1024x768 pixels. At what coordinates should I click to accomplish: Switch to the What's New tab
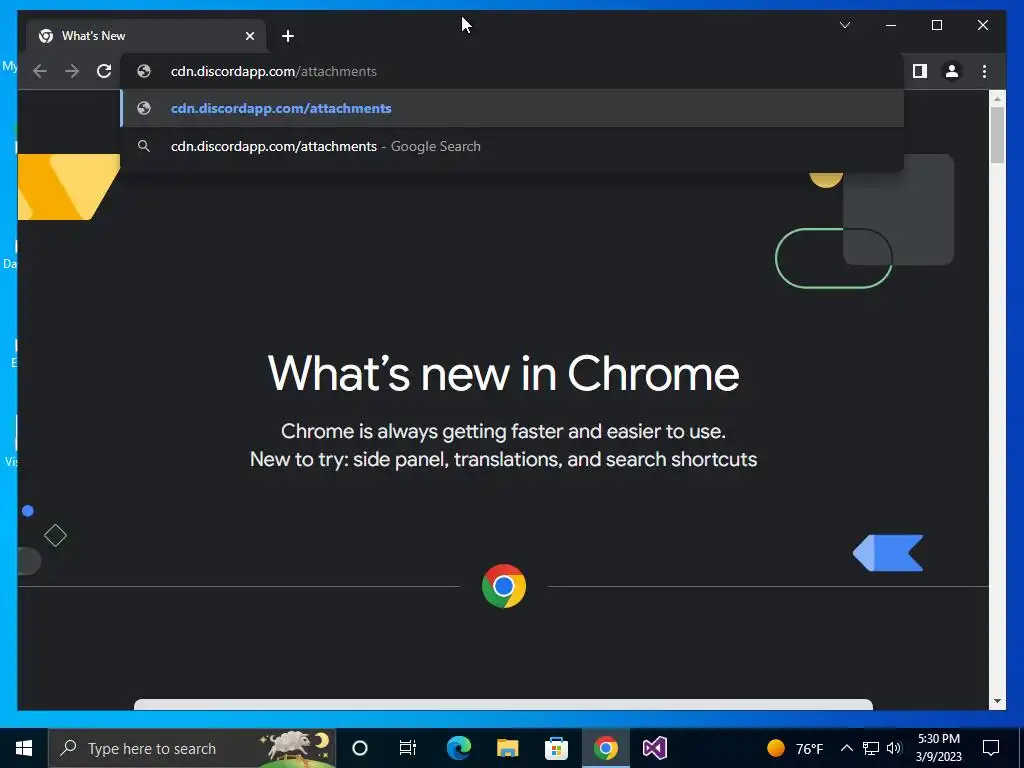(146, 36)
